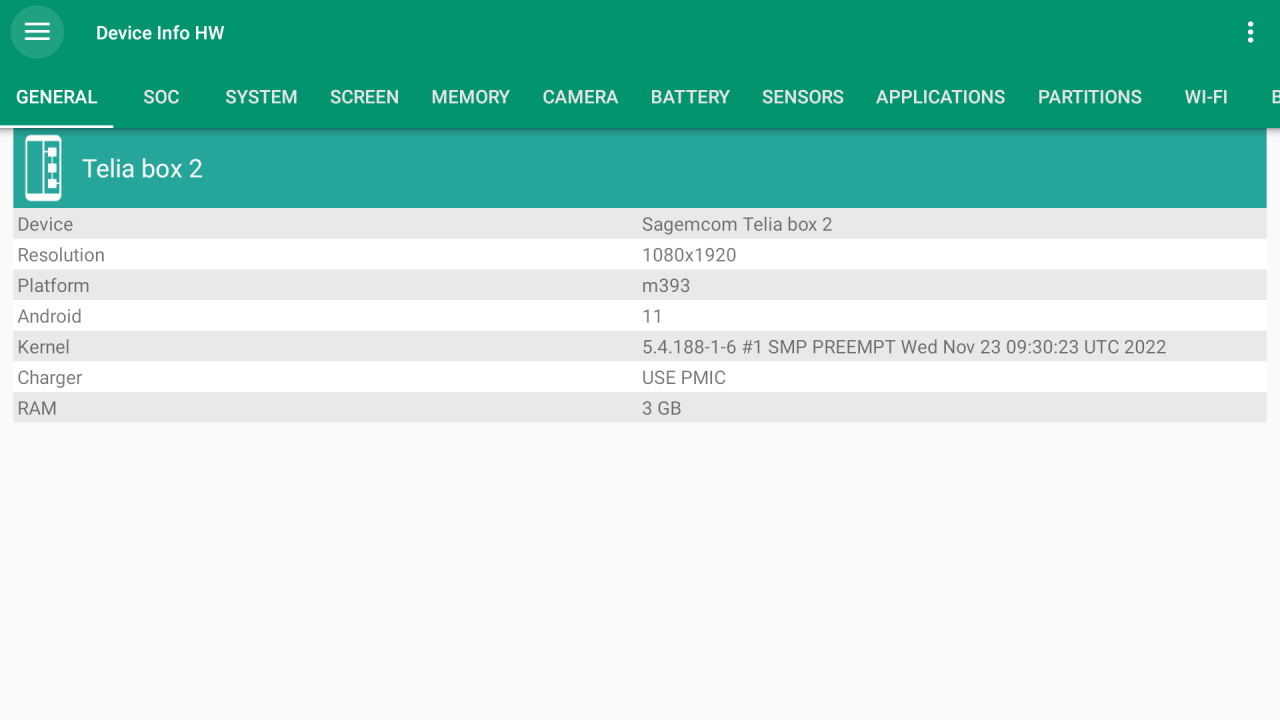
Task: Open the overflow options menu
Action: [1250, 31]
